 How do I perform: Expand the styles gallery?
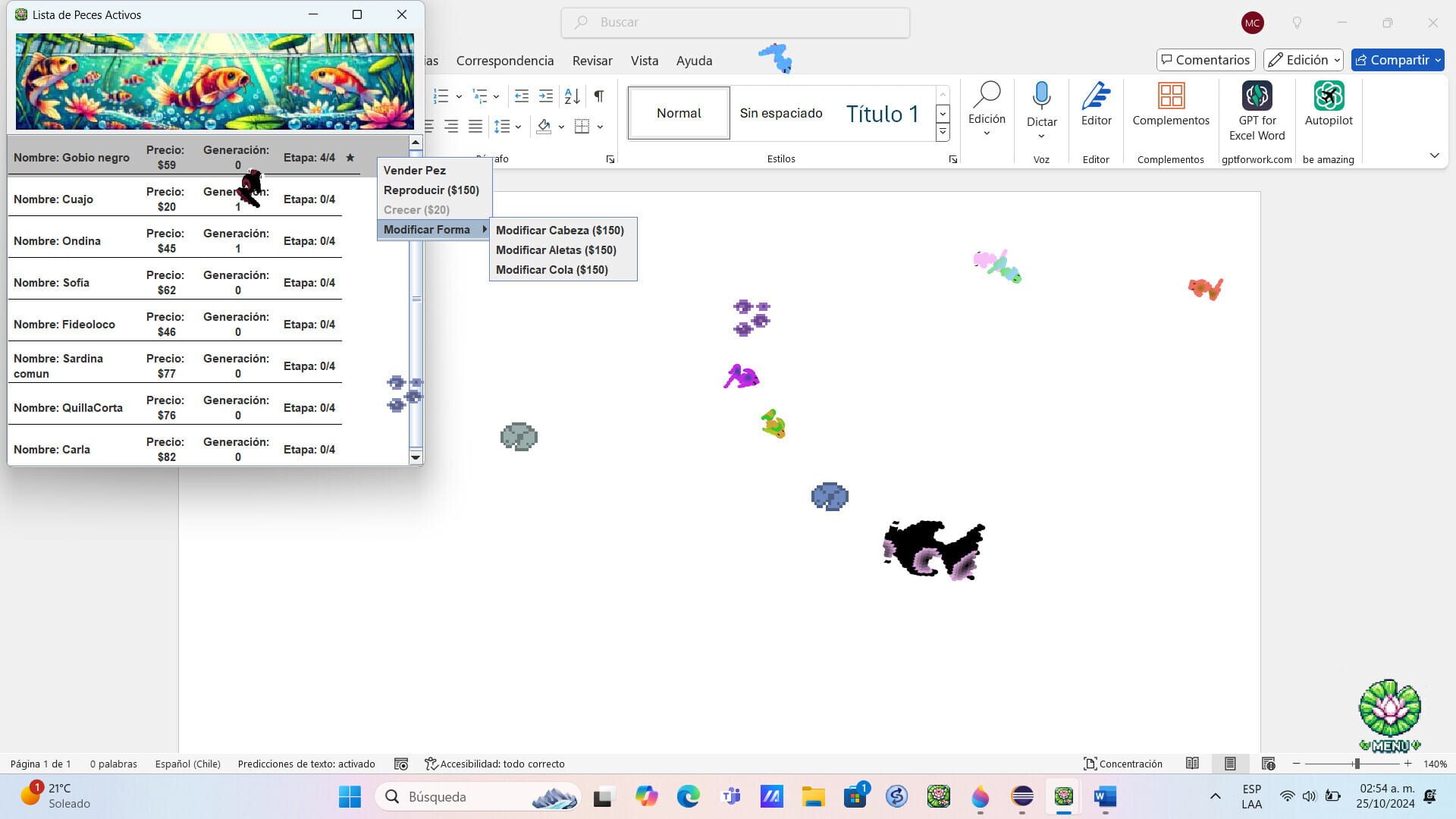943,131
